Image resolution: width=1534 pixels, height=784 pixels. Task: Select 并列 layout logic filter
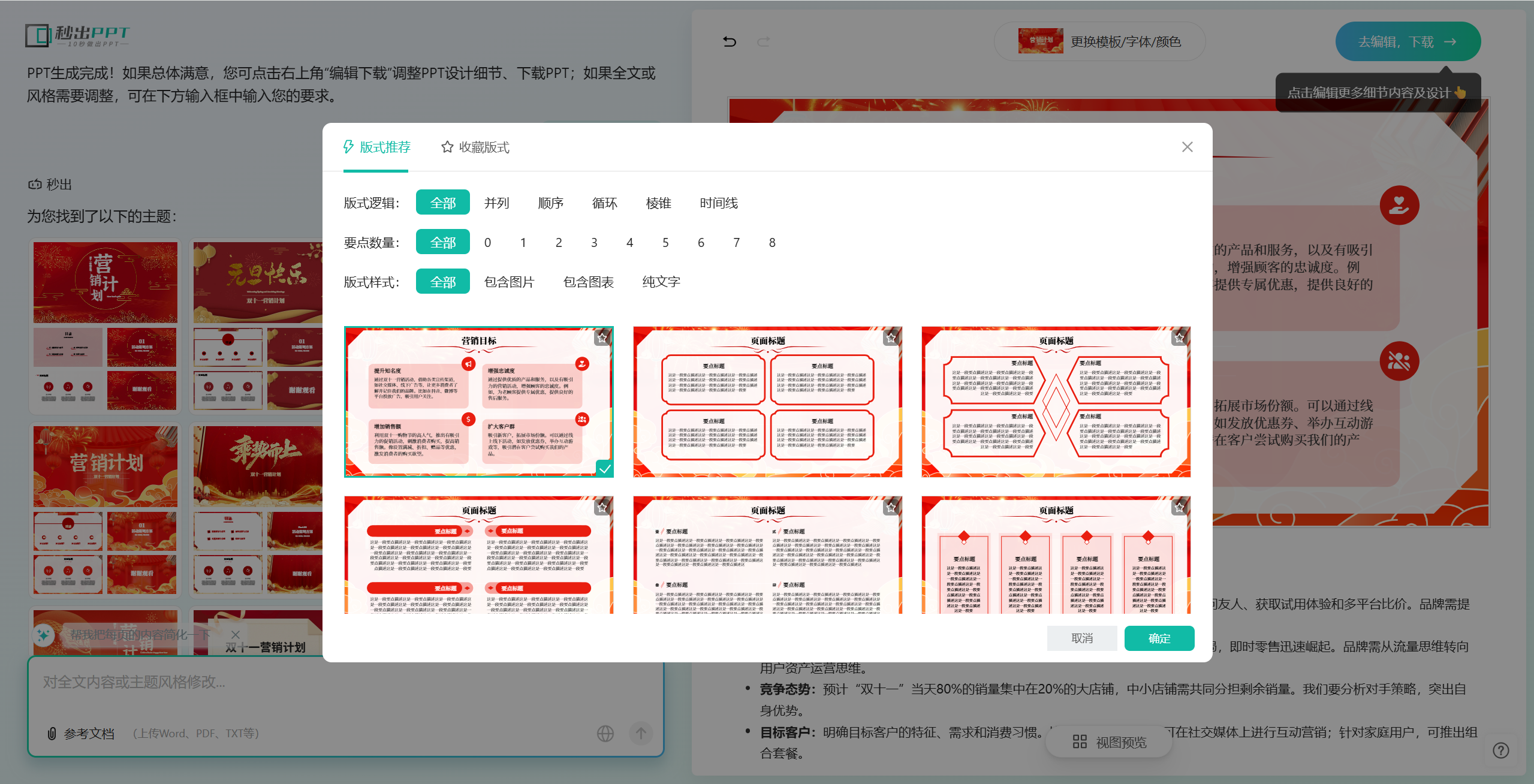click(496, 203)
